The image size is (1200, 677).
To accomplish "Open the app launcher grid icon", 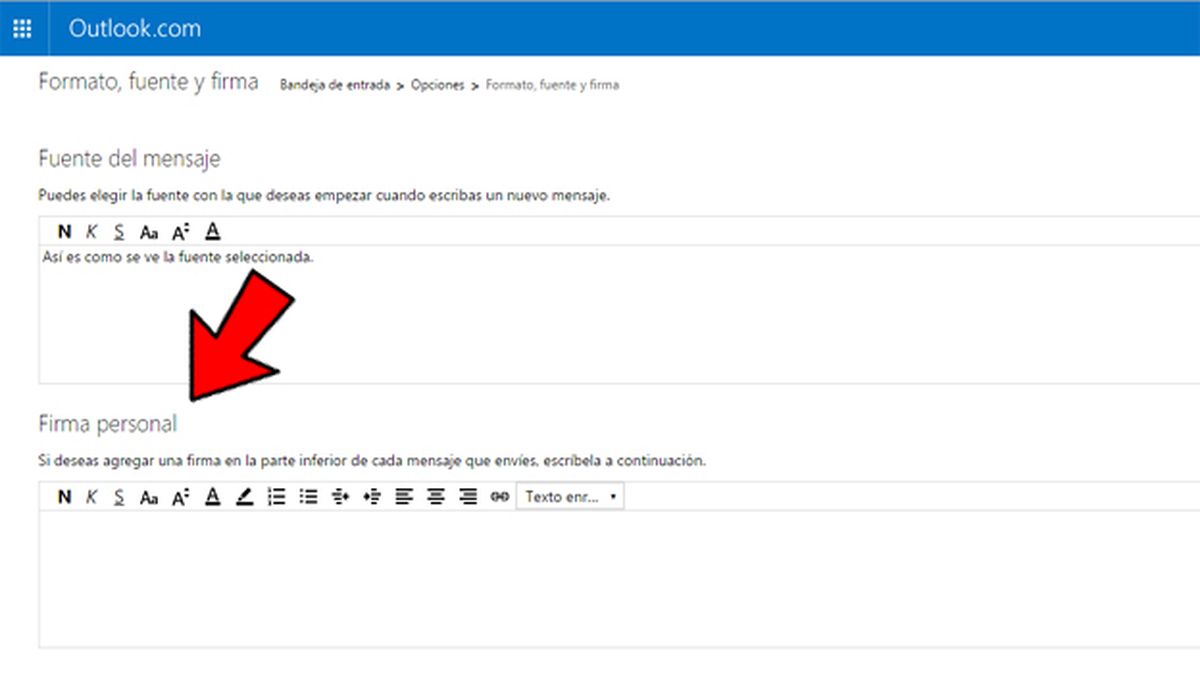I will [x=22, y=28].
